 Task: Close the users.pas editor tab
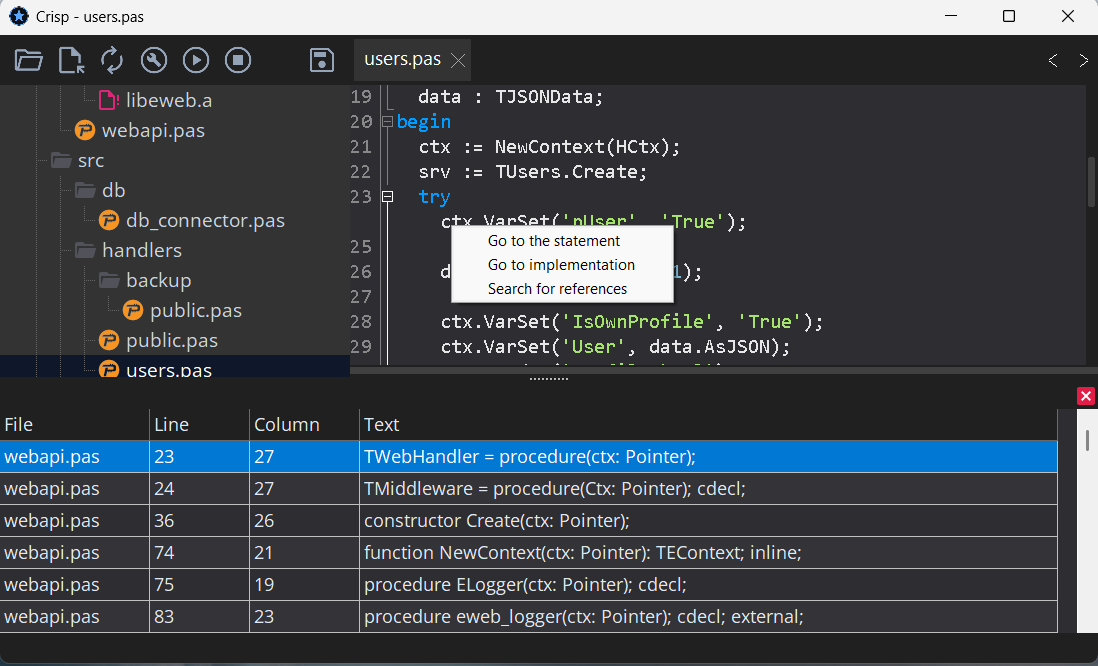click(x=459, y=60)
